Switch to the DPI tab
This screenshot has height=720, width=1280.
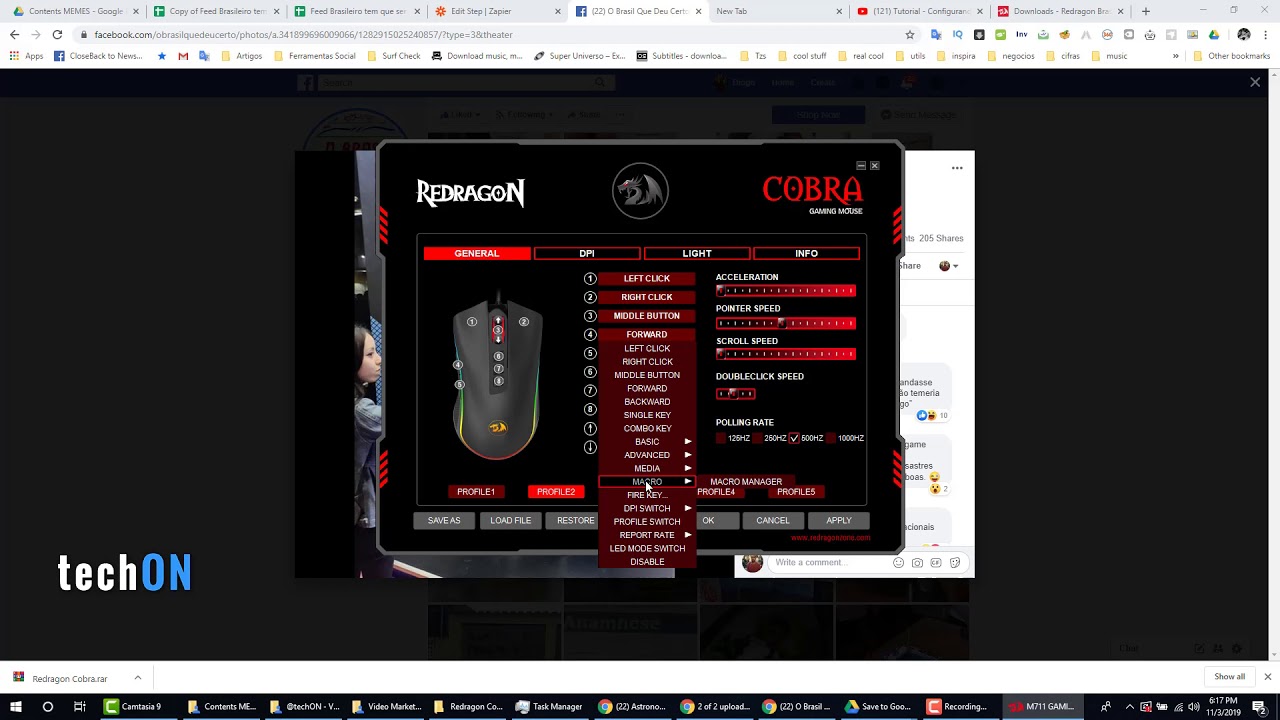tap(587, 254)
